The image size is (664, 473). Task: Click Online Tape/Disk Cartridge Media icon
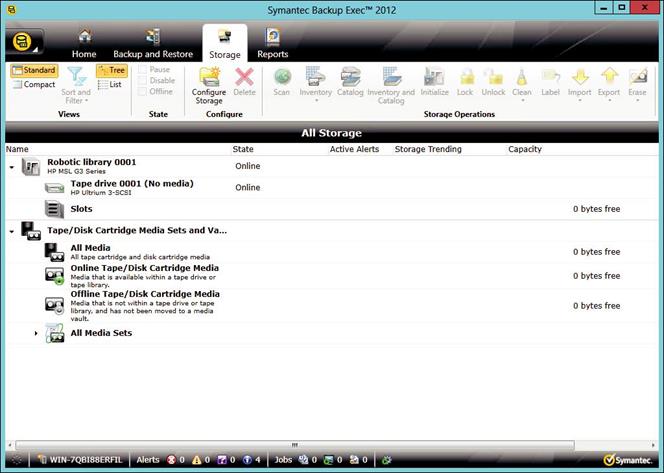(55, 276)
